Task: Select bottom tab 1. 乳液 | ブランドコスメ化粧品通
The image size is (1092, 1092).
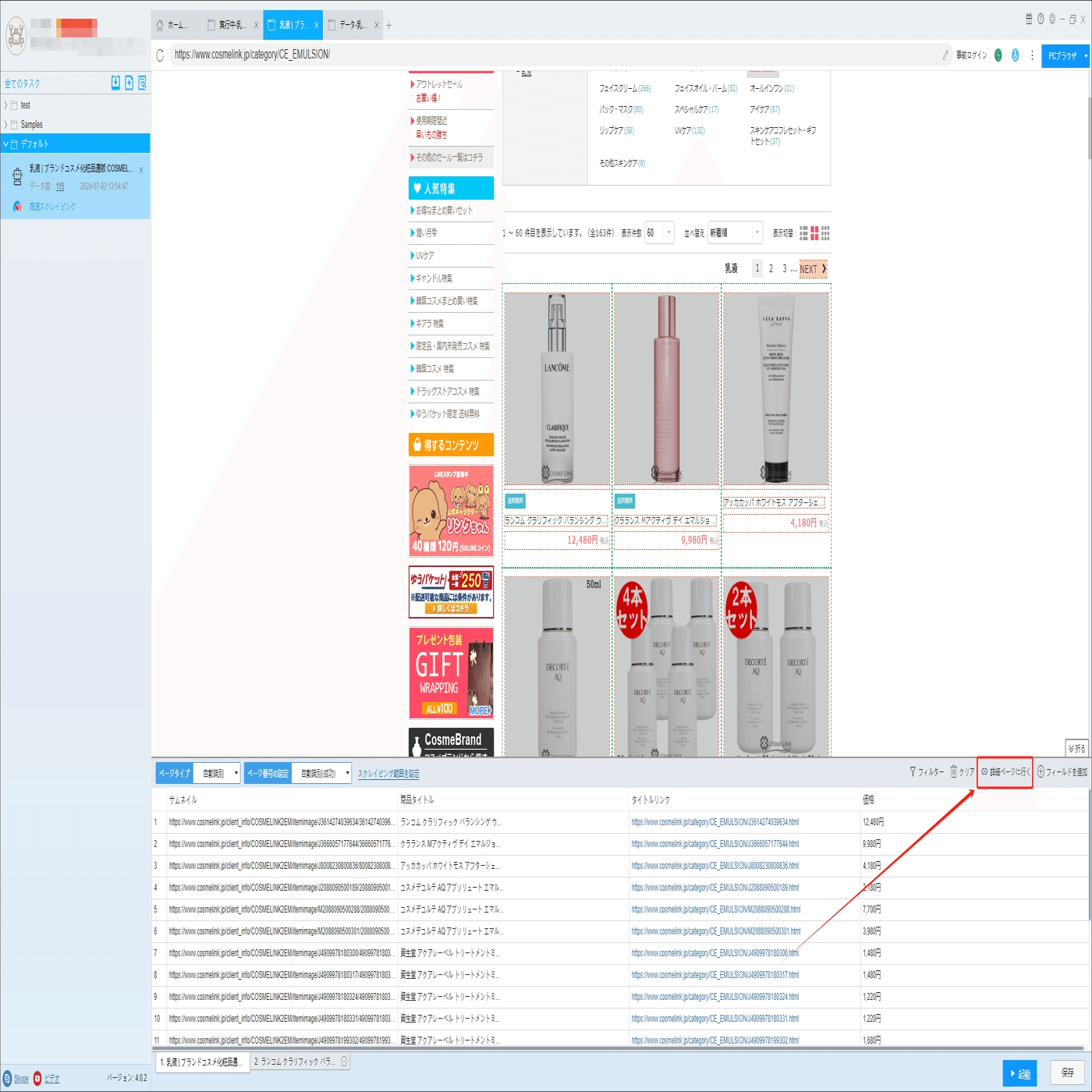Action: click(x=202, y=1062)
